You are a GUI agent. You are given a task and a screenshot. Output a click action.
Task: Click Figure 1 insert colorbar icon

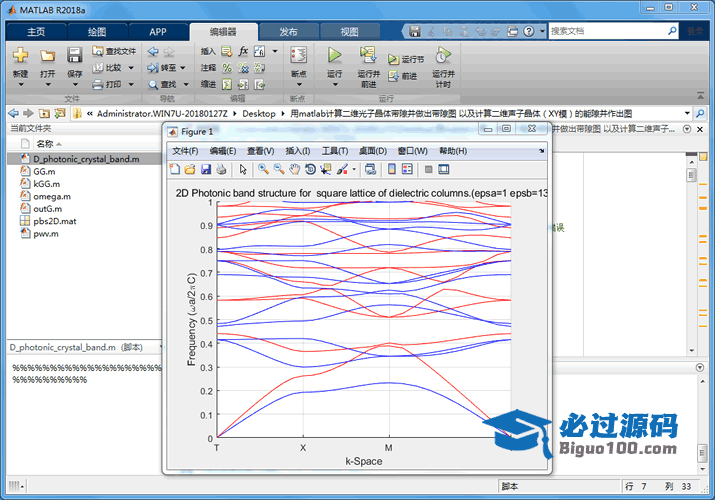pyautogui.click(x=391, y=170)
